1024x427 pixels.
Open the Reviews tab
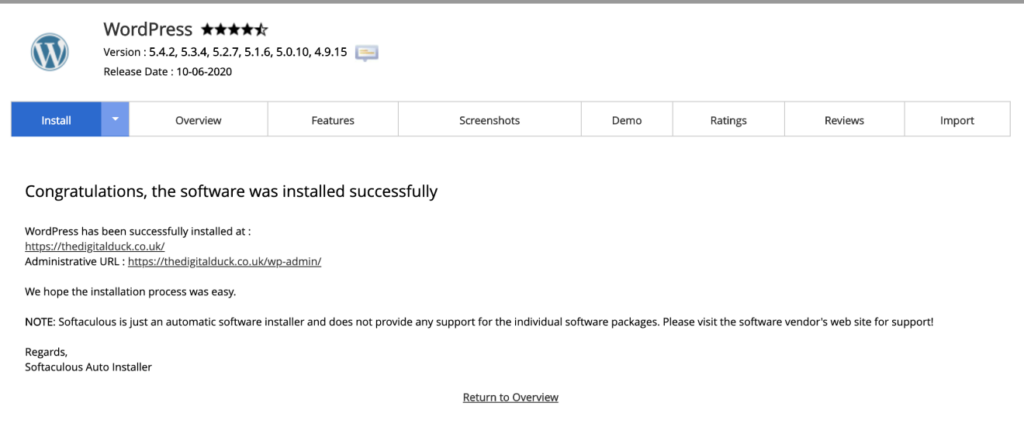844,120
